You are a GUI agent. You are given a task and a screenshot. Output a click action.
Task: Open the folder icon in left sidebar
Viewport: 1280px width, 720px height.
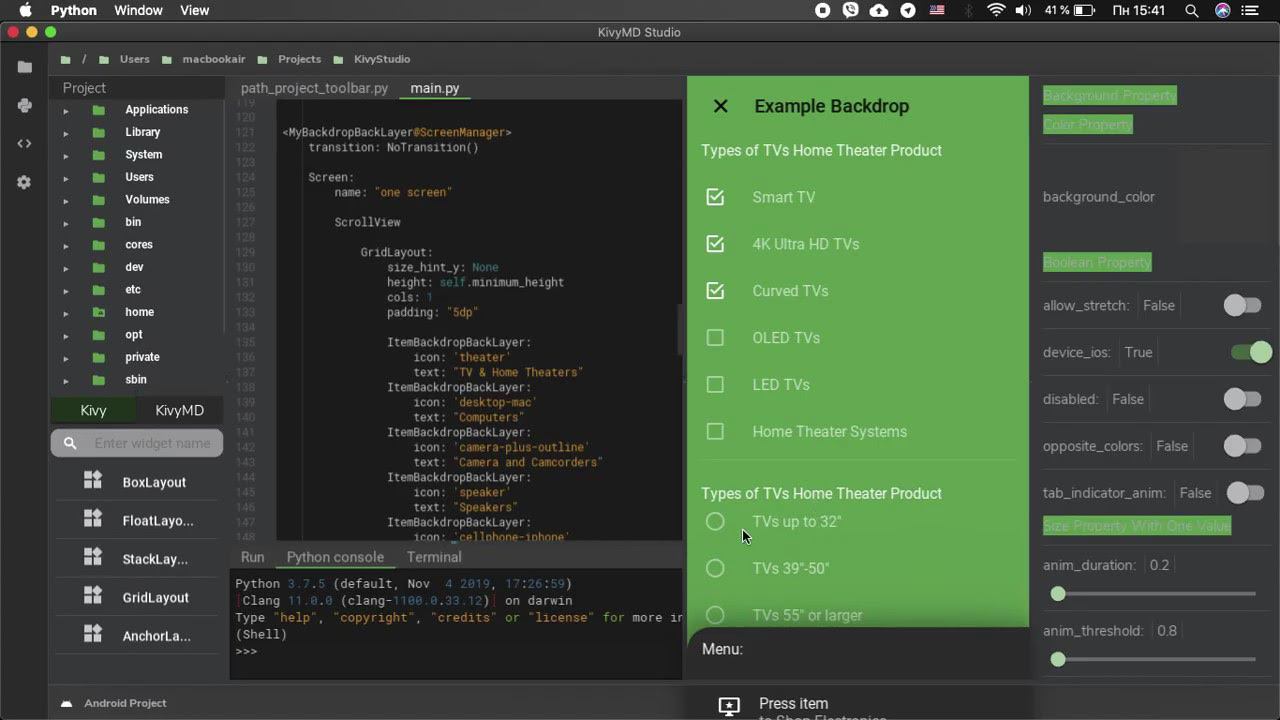(x=25, y=67)
